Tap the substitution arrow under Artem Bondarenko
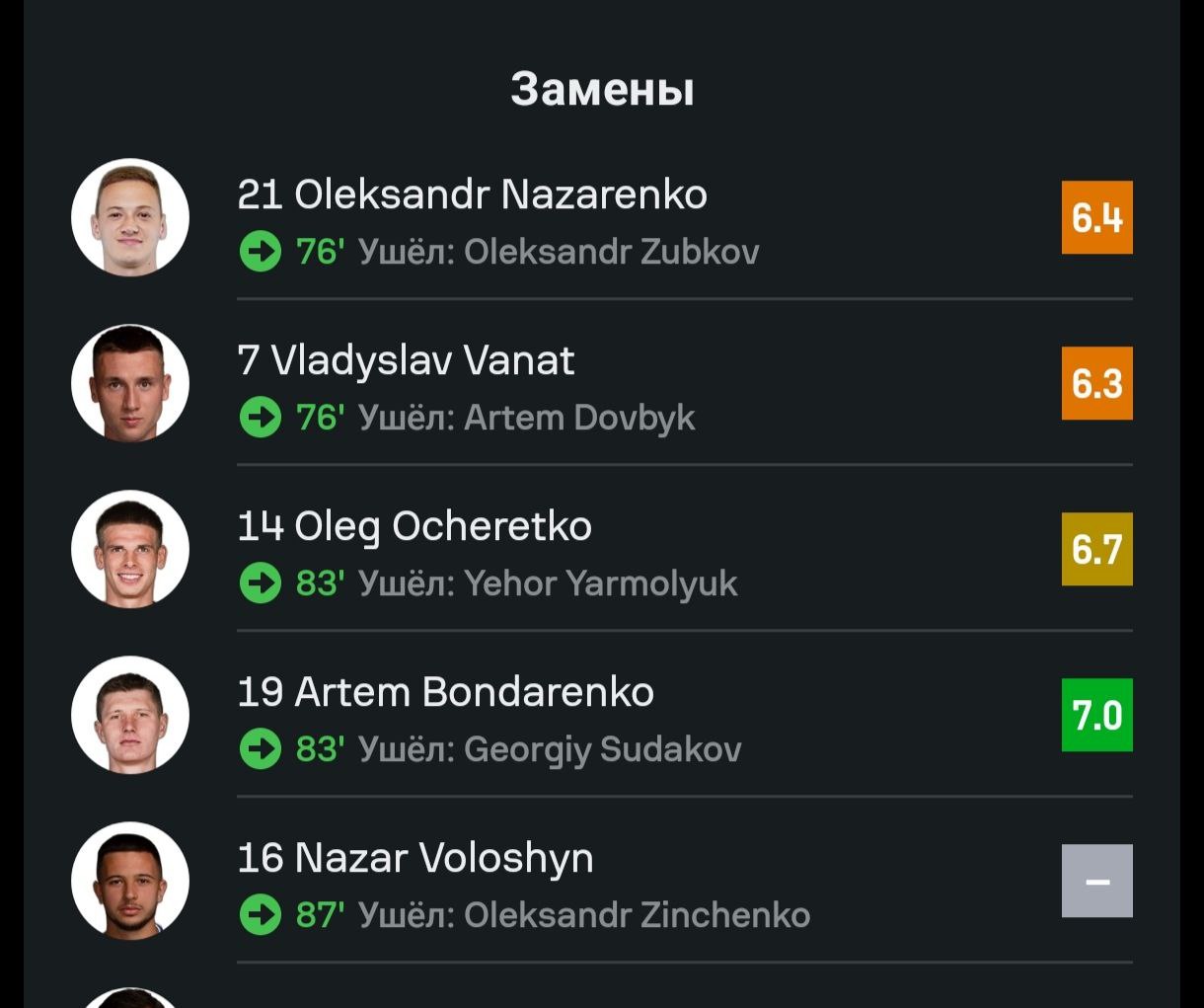 [x=261, y=749]
